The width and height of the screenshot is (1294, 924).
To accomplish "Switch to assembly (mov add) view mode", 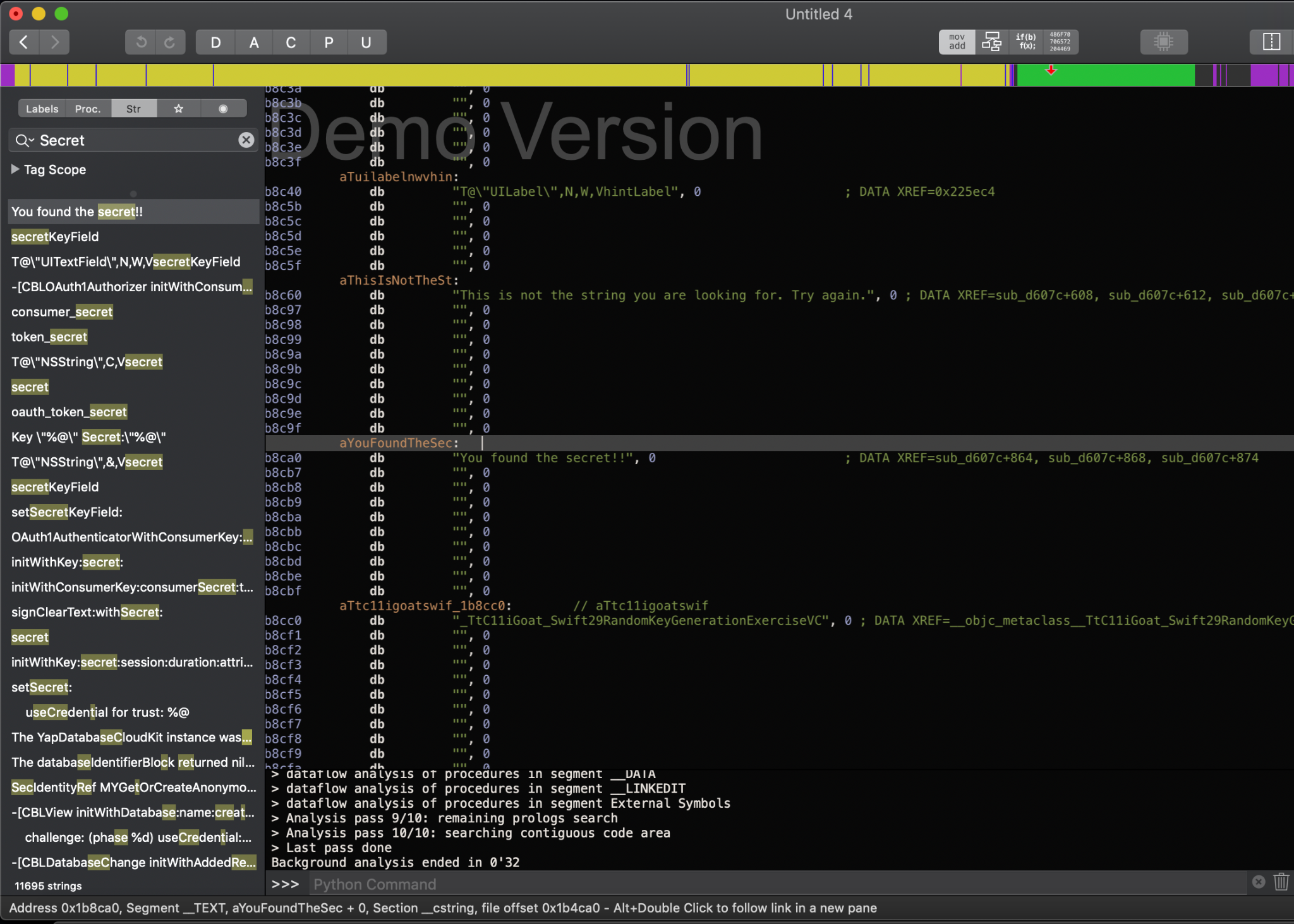I will (957, 42).
